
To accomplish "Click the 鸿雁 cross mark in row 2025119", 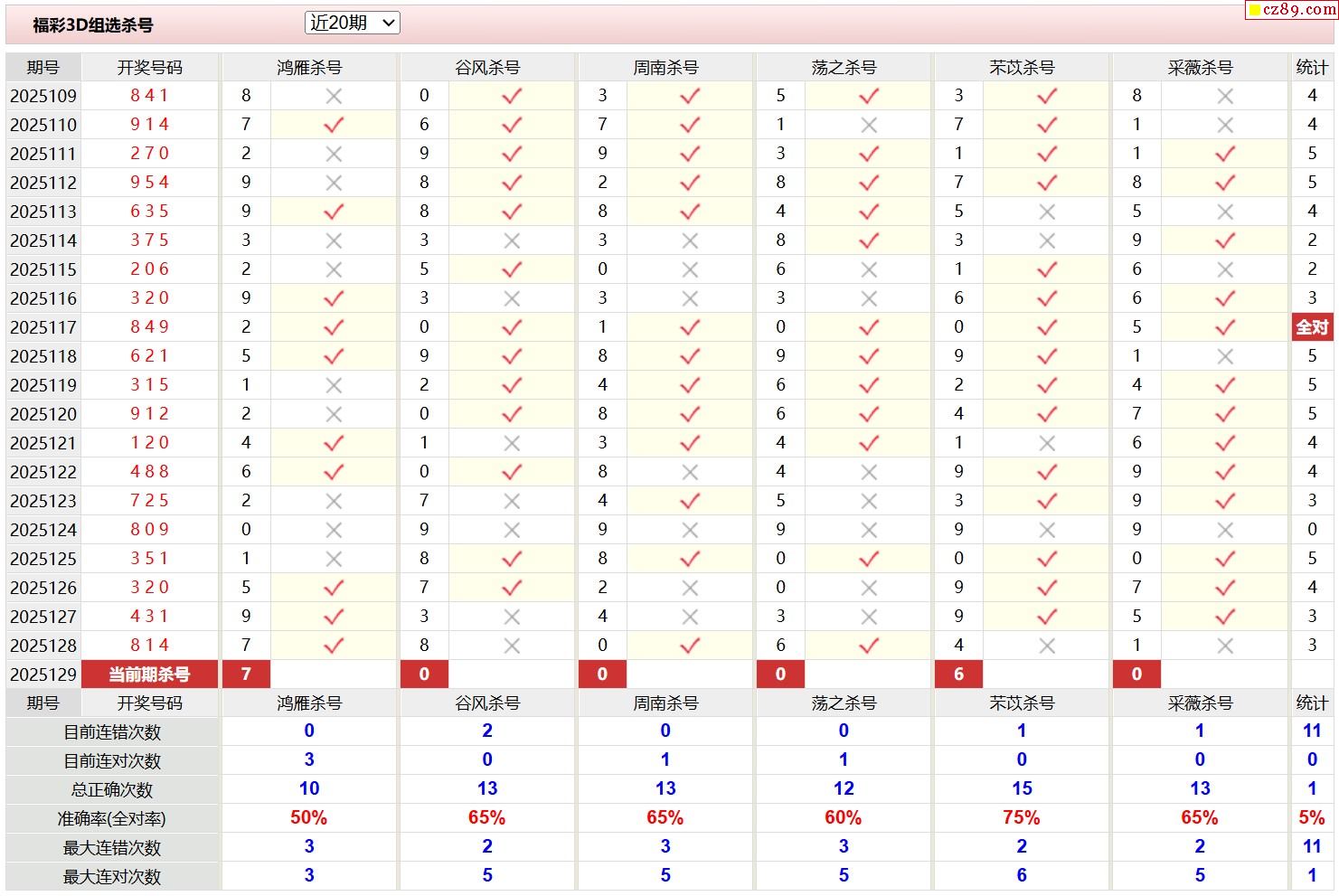I will 334,385.
